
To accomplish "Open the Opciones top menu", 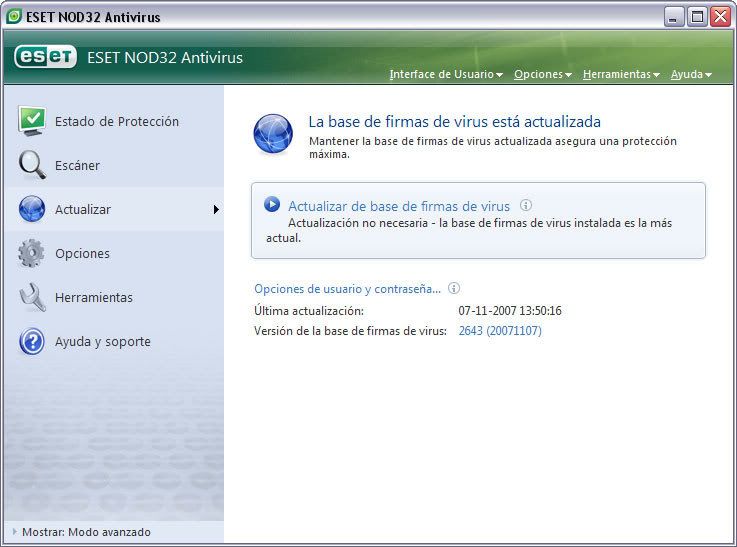I will 542,74.
